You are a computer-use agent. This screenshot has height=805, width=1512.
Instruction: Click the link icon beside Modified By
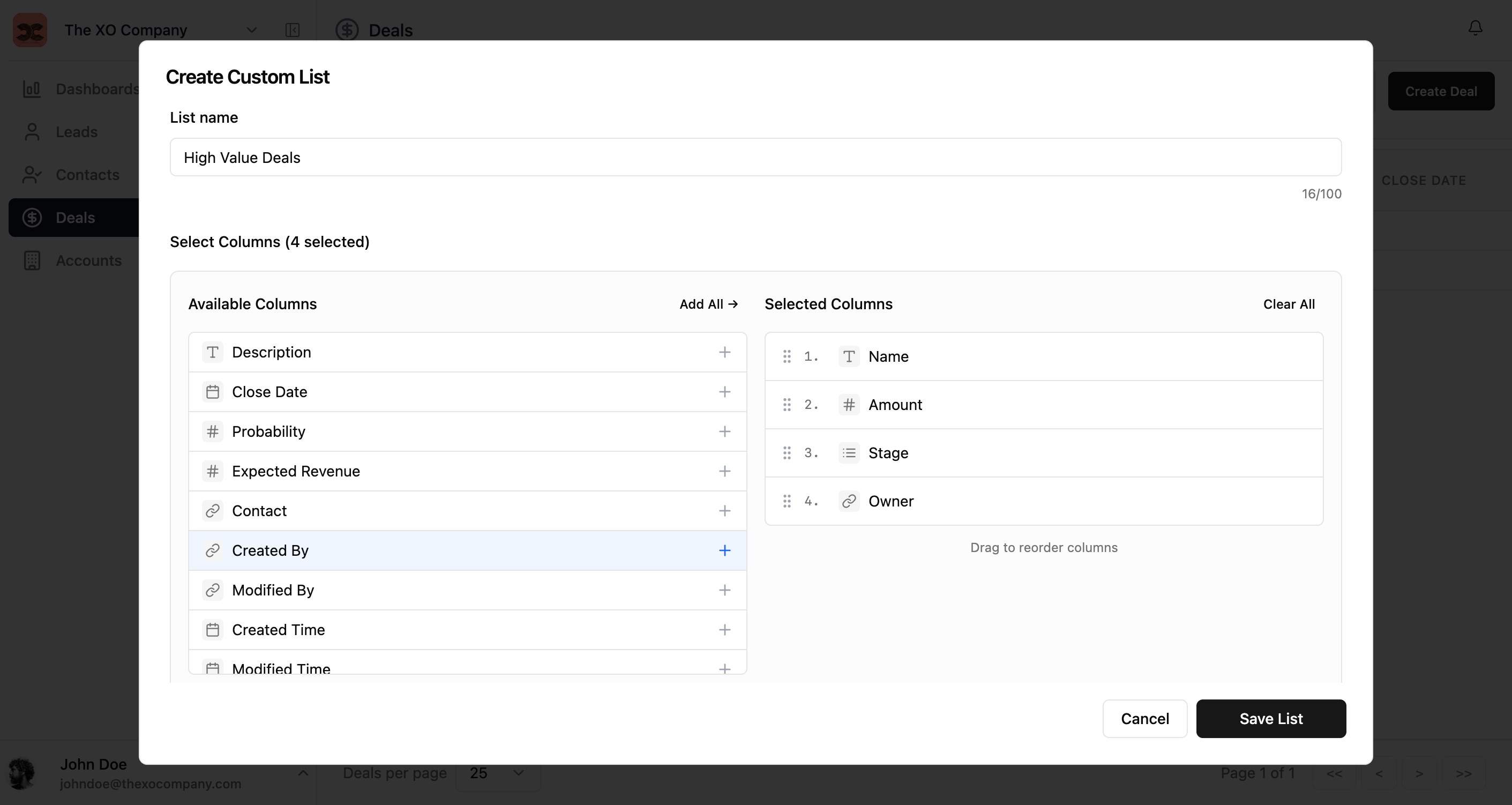(213, 590)
